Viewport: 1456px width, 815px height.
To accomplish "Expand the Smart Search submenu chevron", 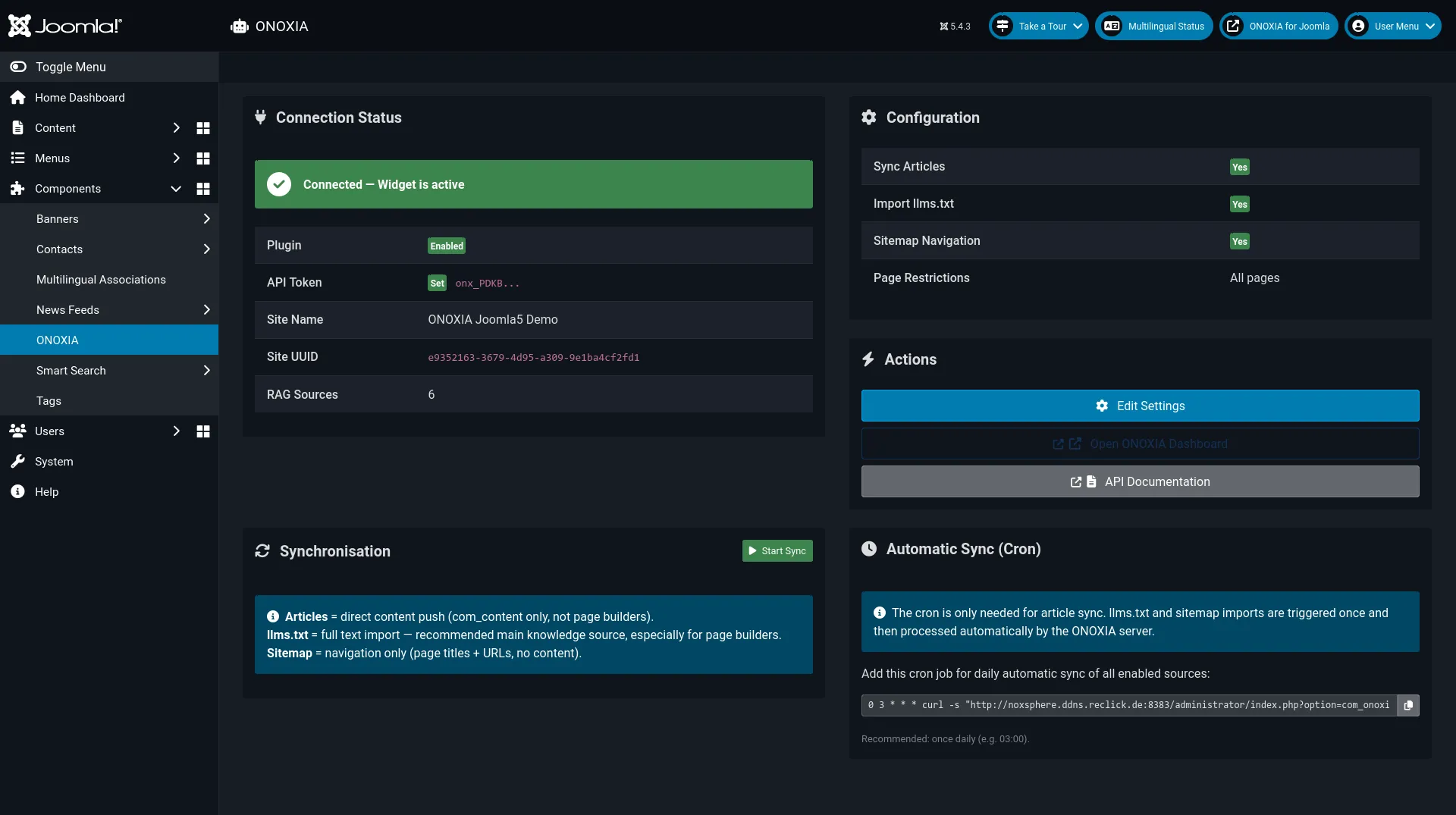I will (206, 371).
